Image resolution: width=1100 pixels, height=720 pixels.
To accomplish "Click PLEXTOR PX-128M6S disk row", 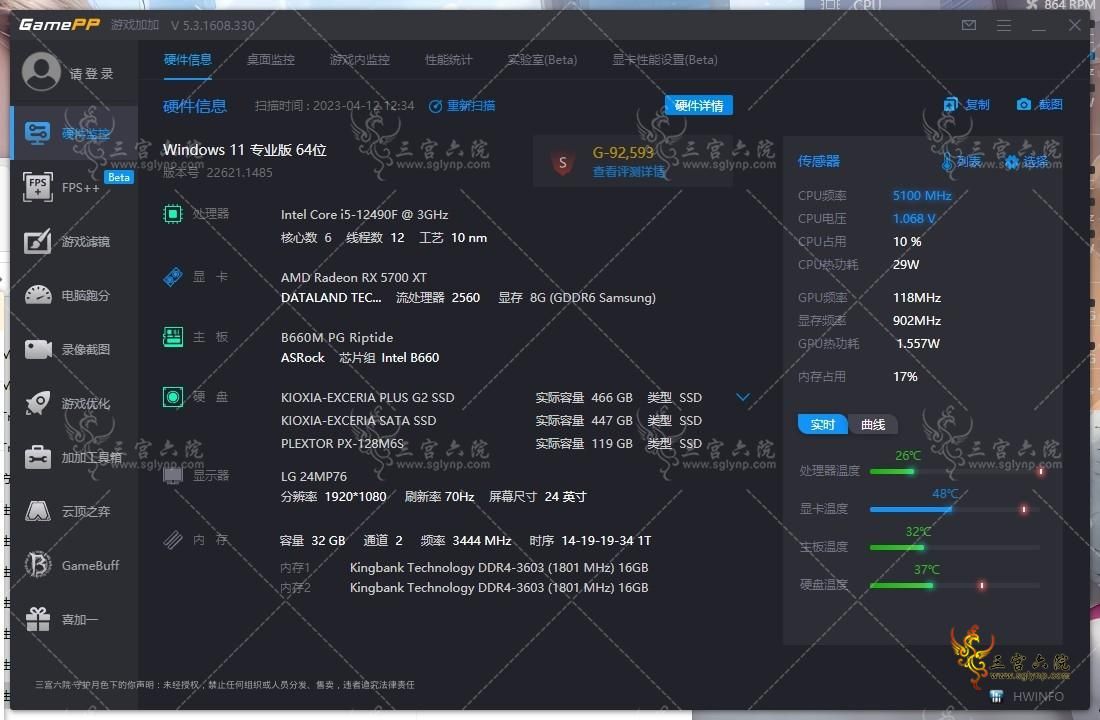I will tap(491, 444).
